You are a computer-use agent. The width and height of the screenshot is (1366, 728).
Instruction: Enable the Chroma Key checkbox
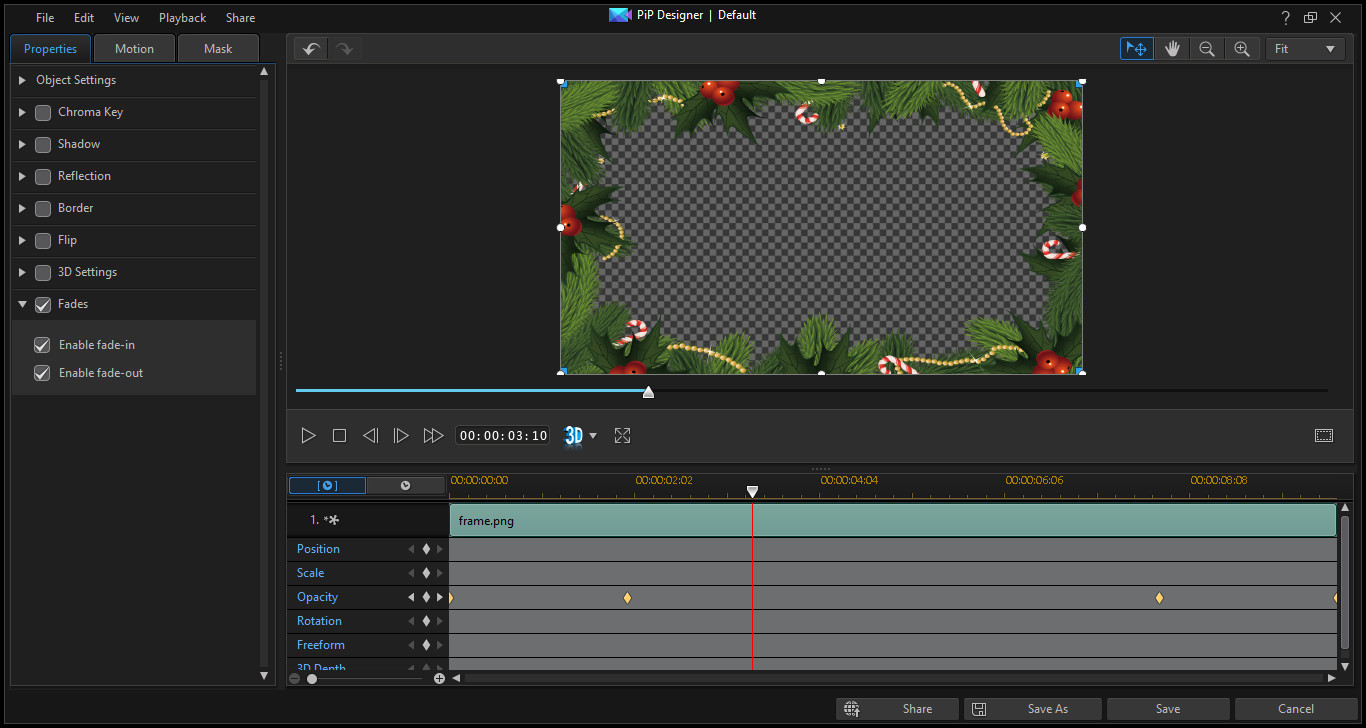43,113
